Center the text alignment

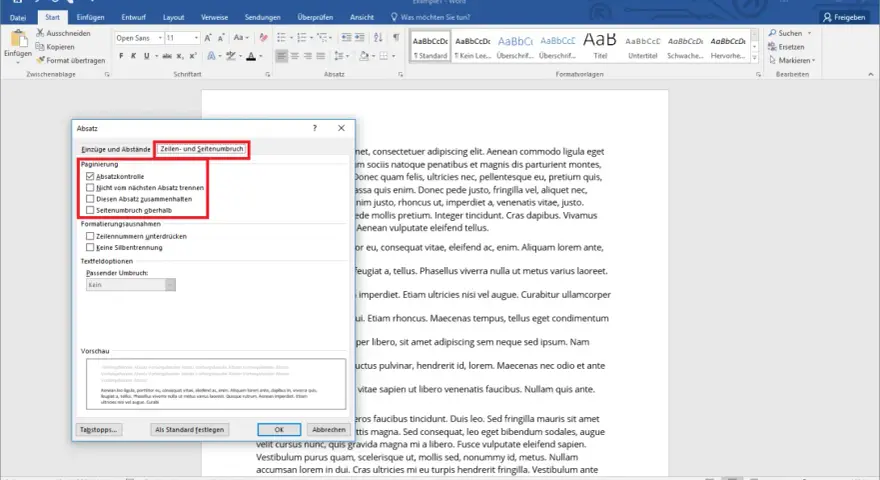coord(295,56)
